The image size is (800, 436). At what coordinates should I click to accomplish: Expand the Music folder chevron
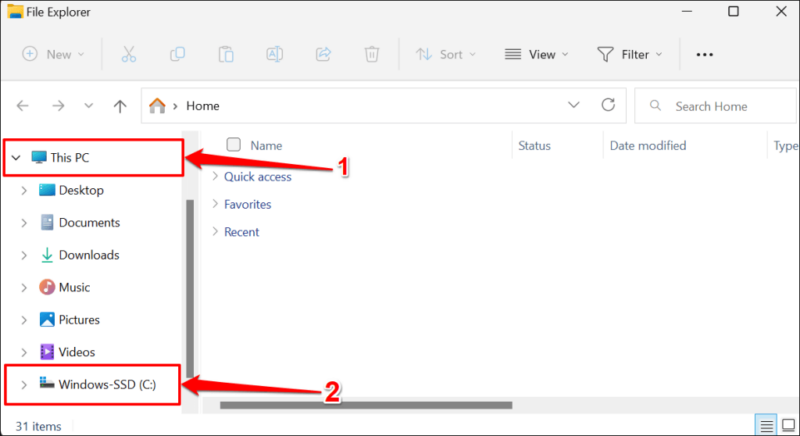coord(24,288)
